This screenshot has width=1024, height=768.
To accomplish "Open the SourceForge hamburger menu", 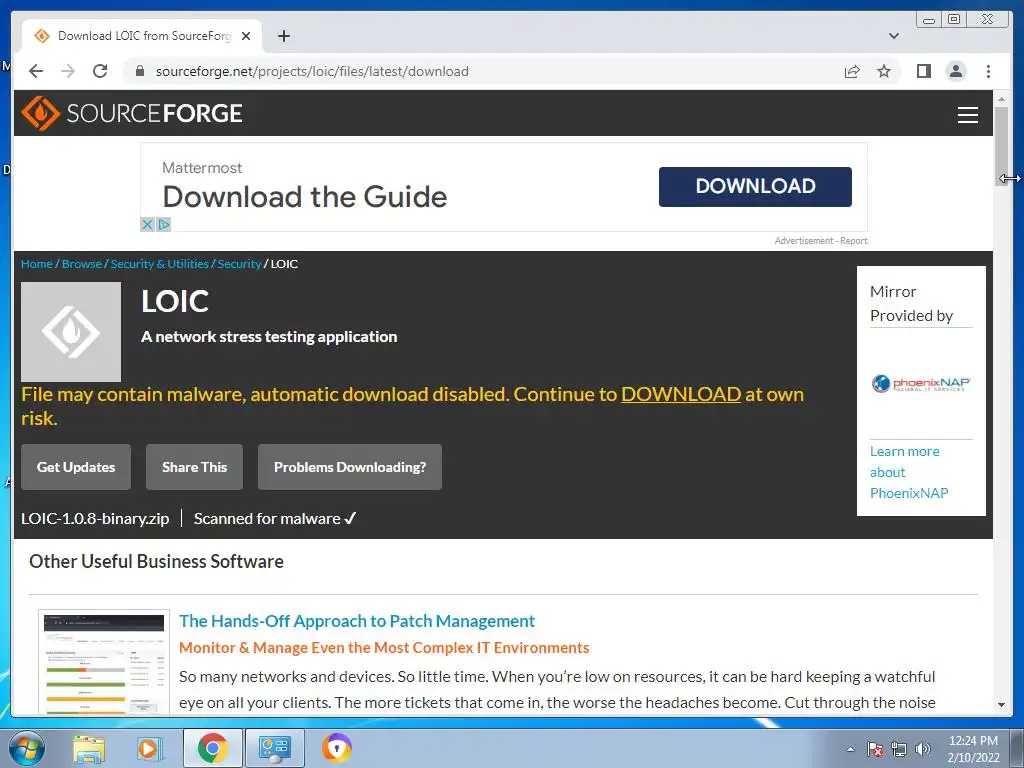I will tap(967, 114).
